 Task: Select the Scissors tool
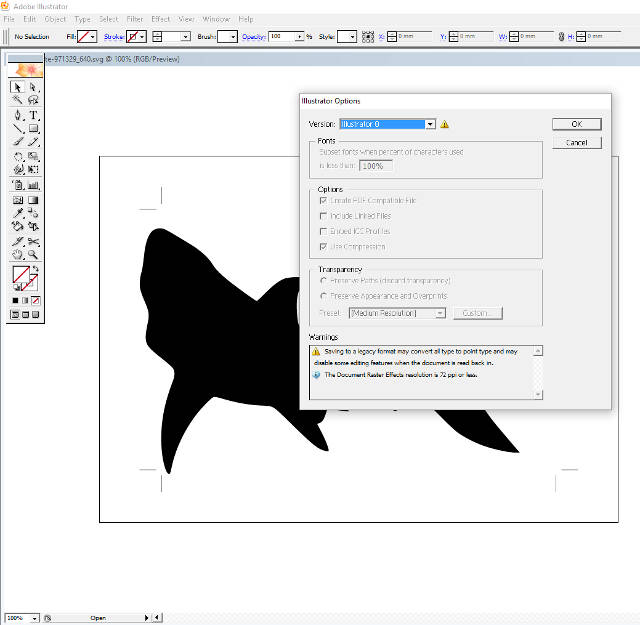tap(33, 242)
